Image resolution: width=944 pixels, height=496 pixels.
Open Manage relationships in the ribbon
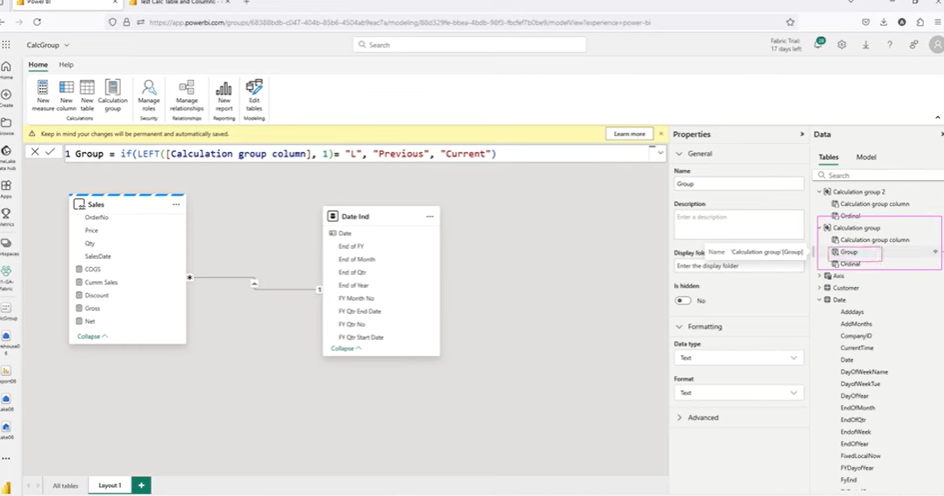tap(187, 95)
